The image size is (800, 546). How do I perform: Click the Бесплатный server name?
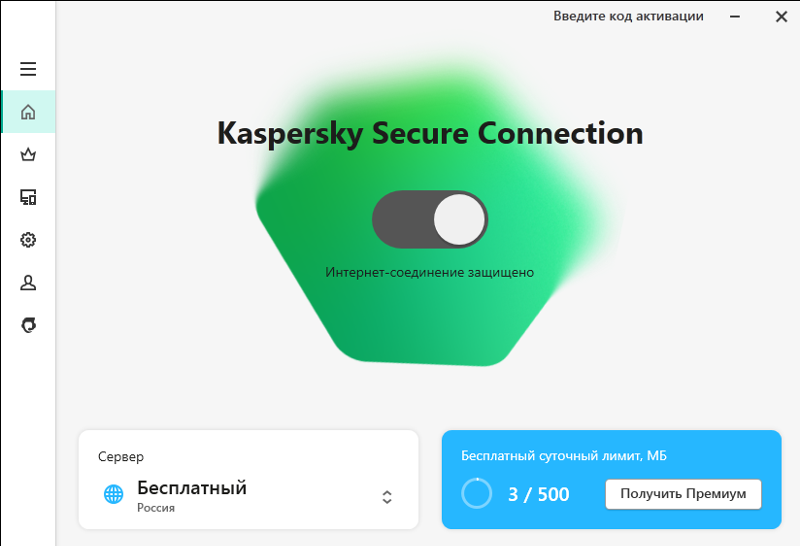coord(192,488)
